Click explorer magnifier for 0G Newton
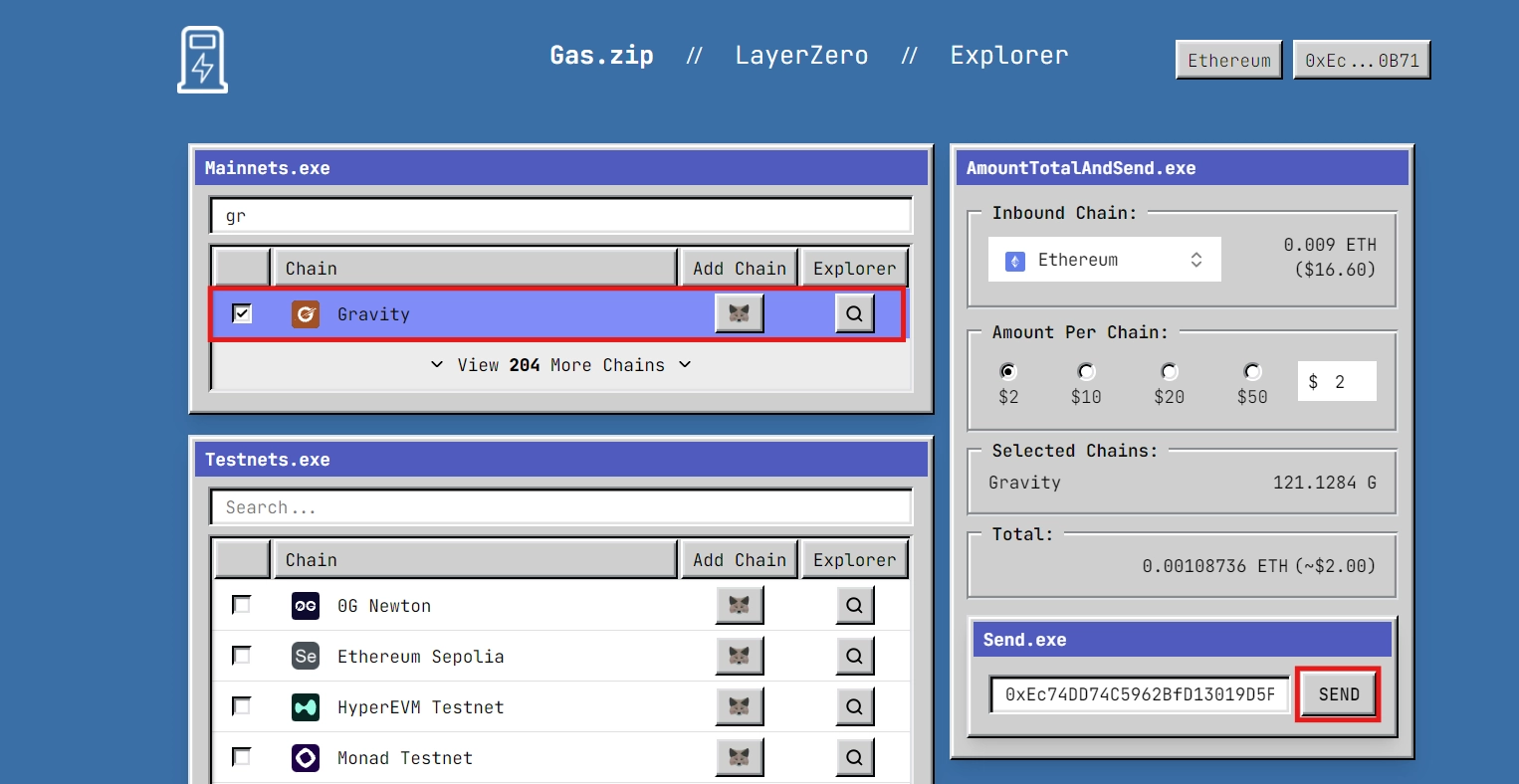This screenshot has height=784, width=1519. point(854,606)
